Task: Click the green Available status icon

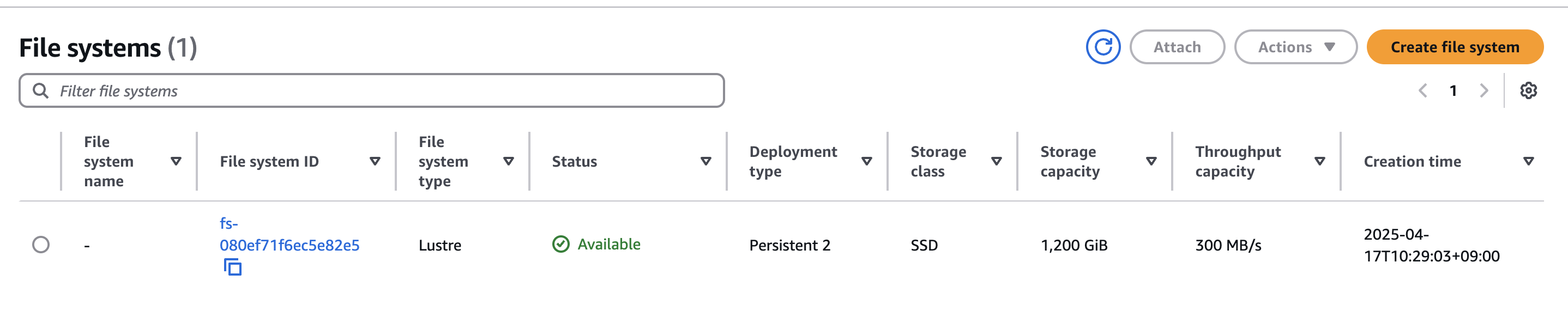Action: pyautogui.click(x=560, y=244)
